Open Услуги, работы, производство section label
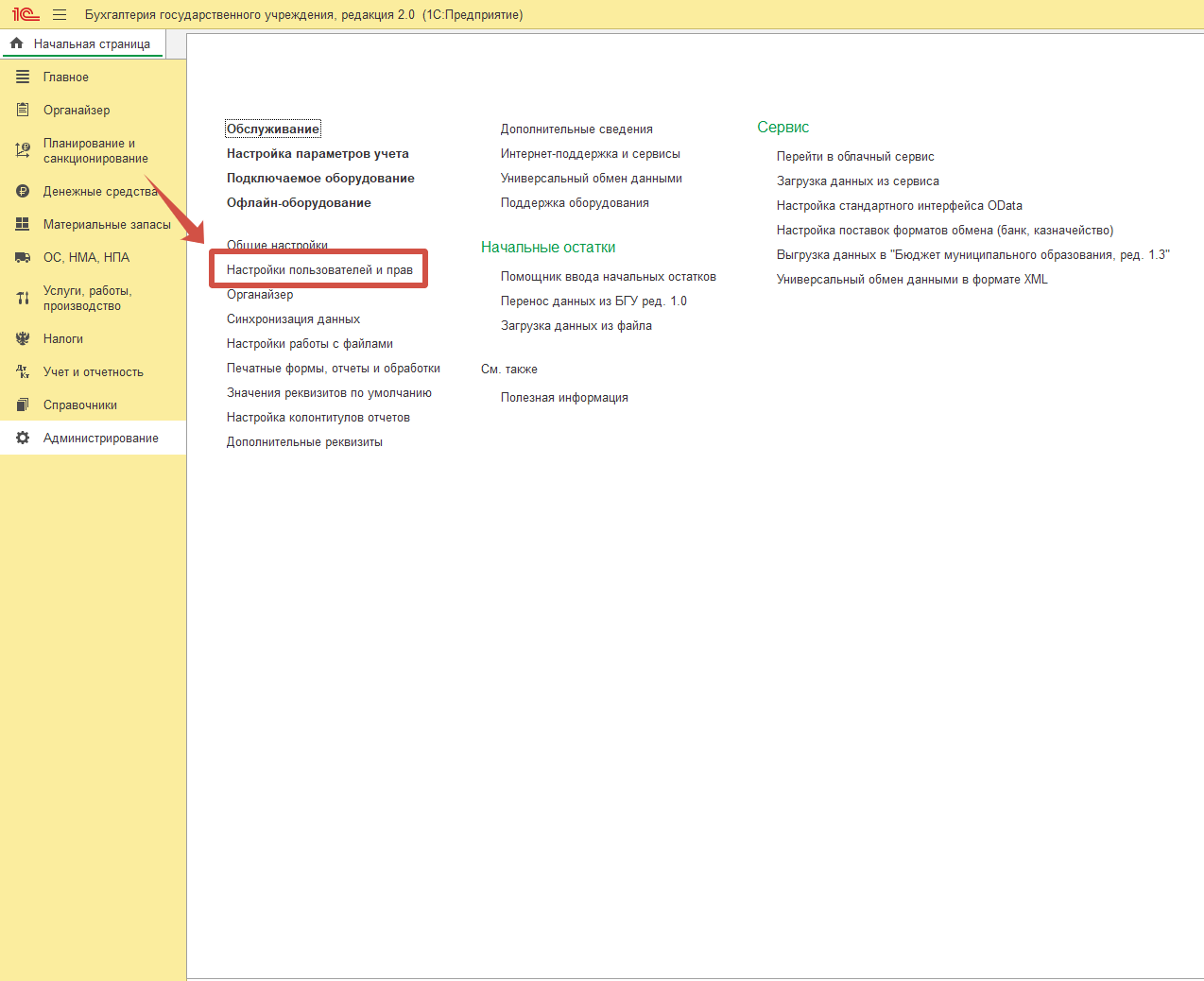Image resolution: width=1204 pixels, height=981 pixels. tap(87, 298)
